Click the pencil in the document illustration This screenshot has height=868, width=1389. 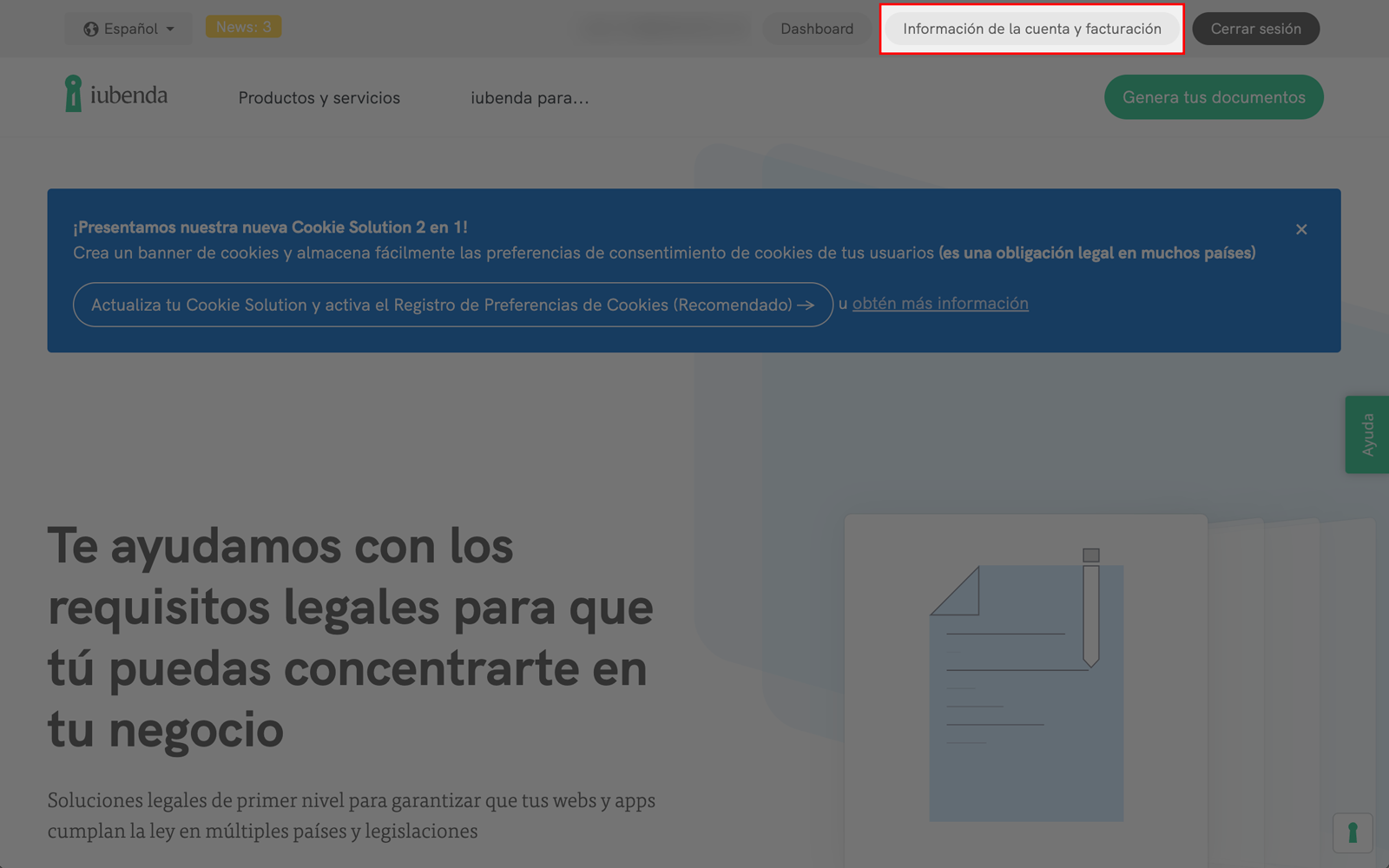[x=1091, y=608]
